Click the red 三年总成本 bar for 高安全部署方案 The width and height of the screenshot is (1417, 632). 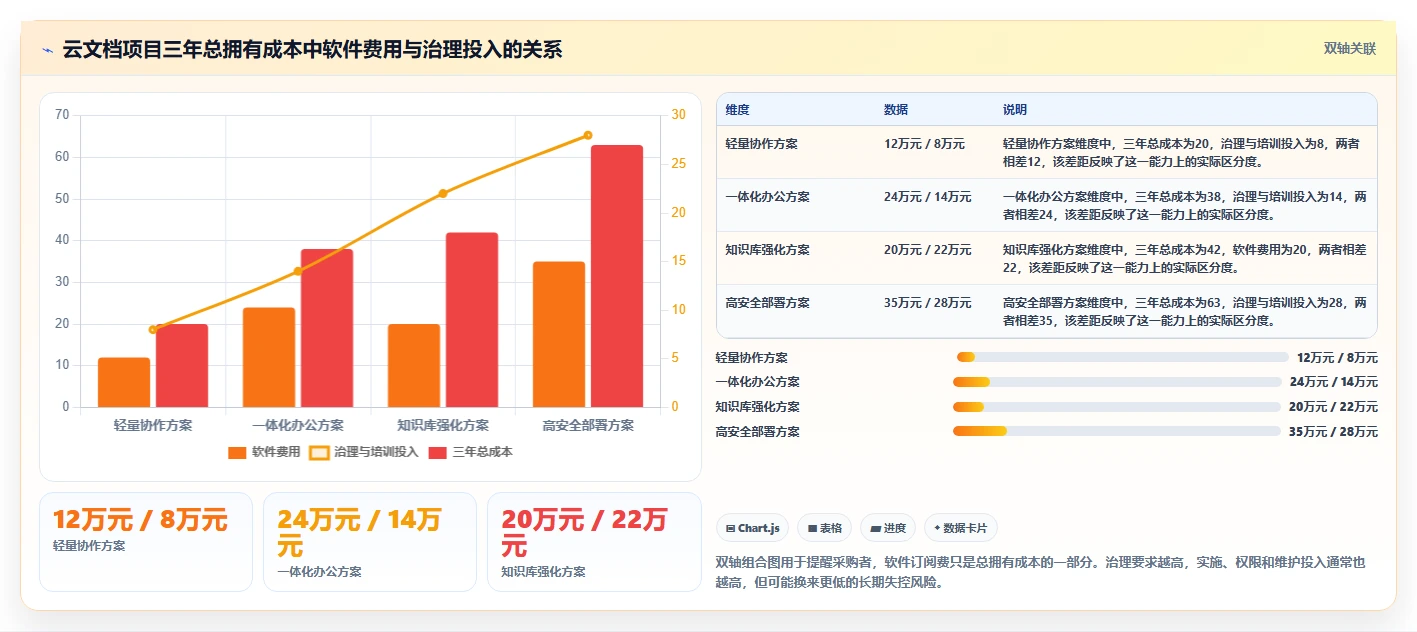tap(617, 276)
